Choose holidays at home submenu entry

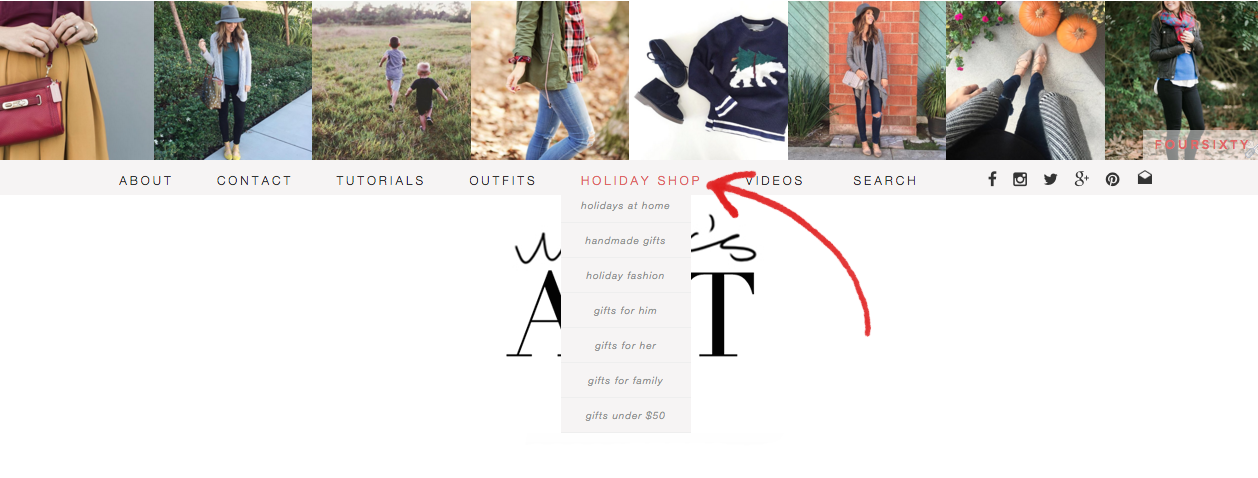coord(626,206)
